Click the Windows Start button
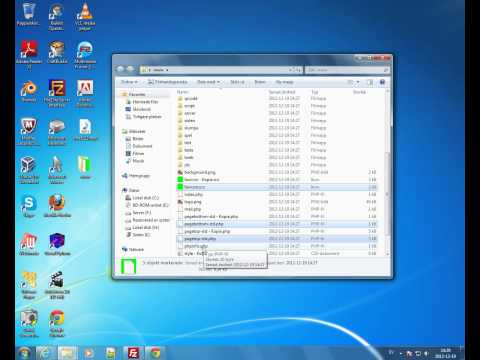Image resolution: width=480 pixels, height=360 pixels. (x=24, y=353)
